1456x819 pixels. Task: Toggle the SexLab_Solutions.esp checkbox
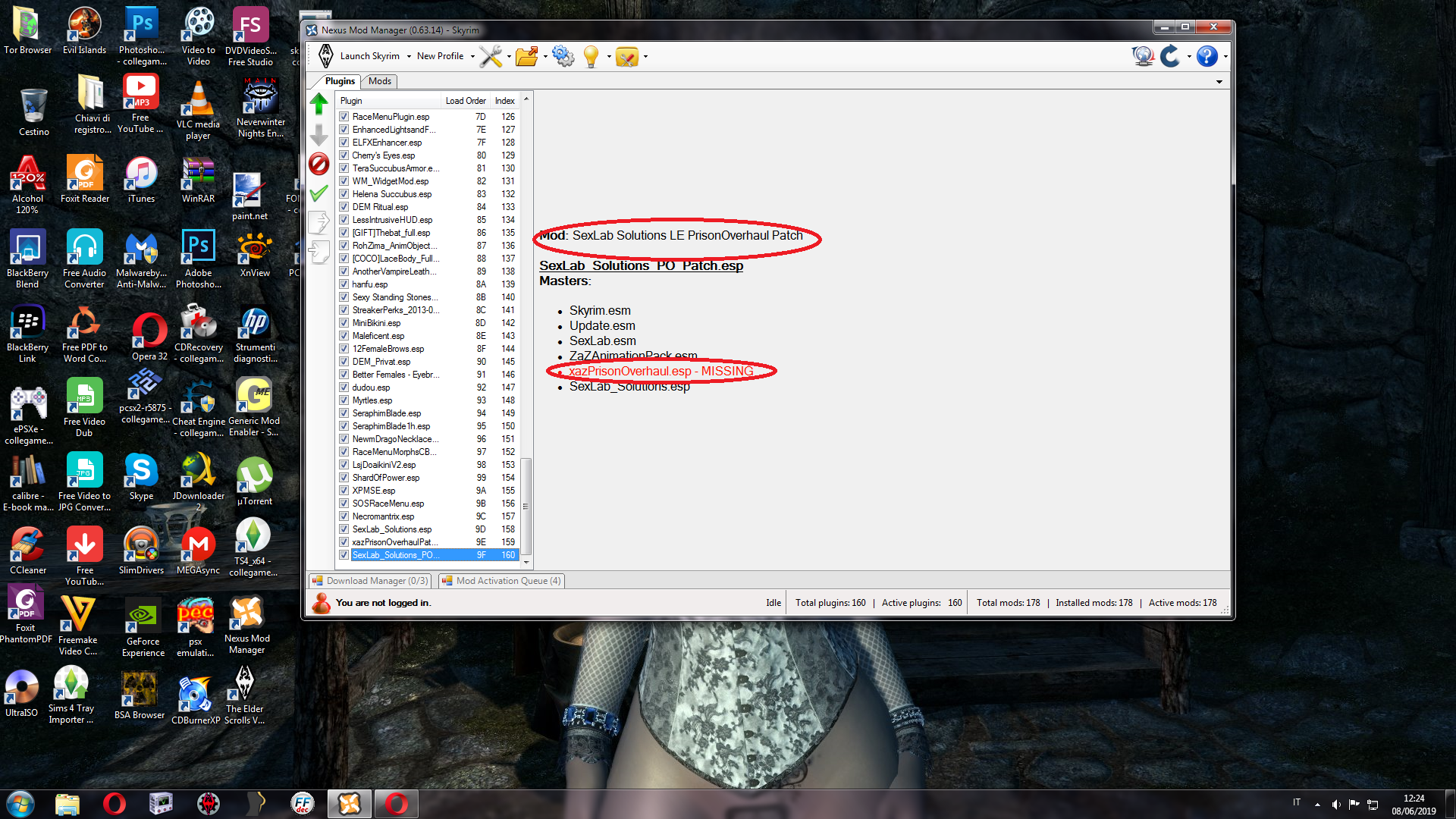(x=344, y=529)
